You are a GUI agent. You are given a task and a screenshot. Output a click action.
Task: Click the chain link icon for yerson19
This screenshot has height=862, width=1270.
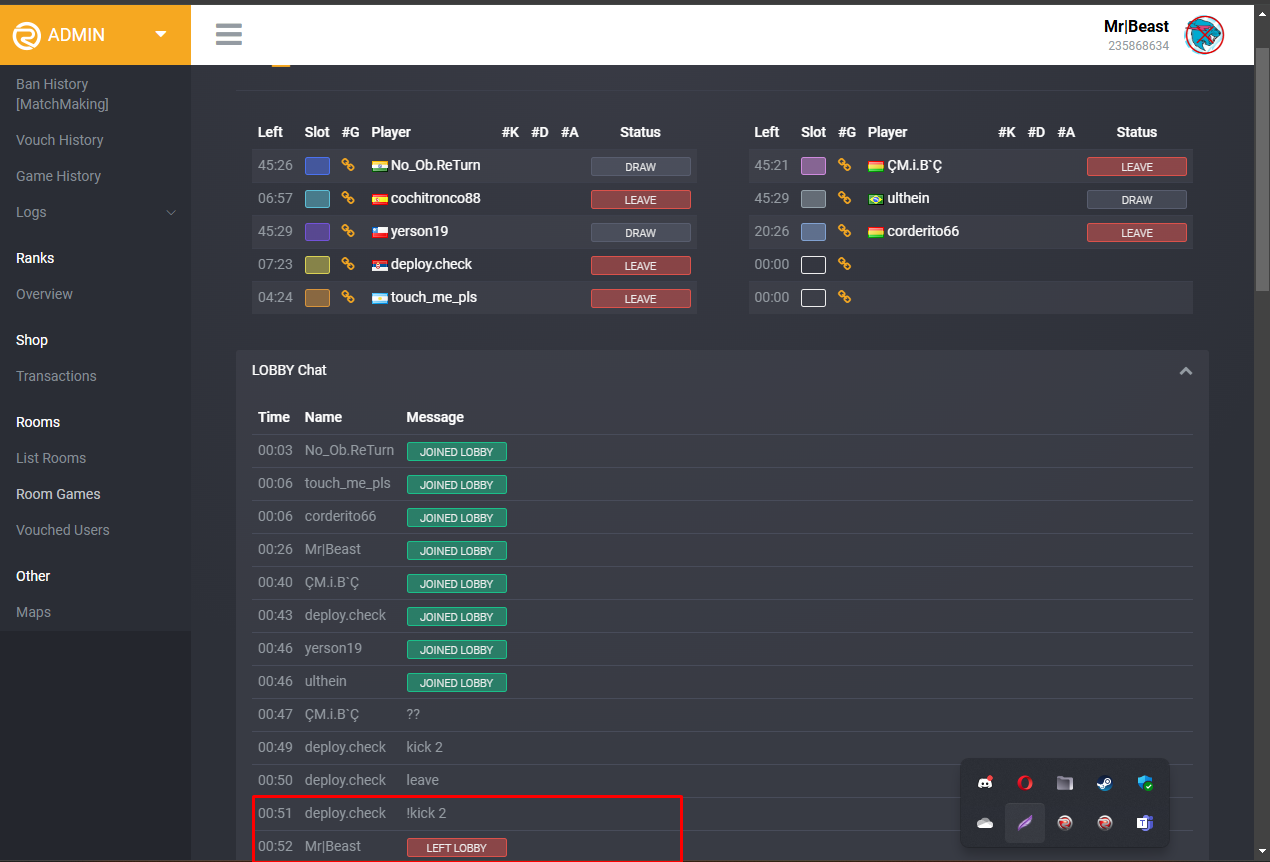click(348, 231)
